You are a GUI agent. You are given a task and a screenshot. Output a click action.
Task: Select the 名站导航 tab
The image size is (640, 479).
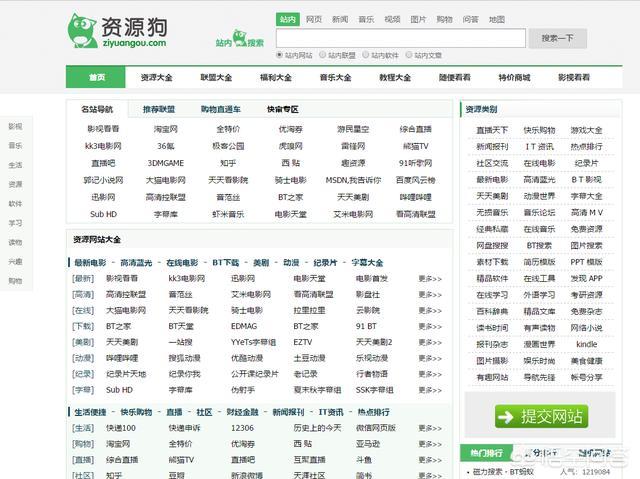click(97, 109)
